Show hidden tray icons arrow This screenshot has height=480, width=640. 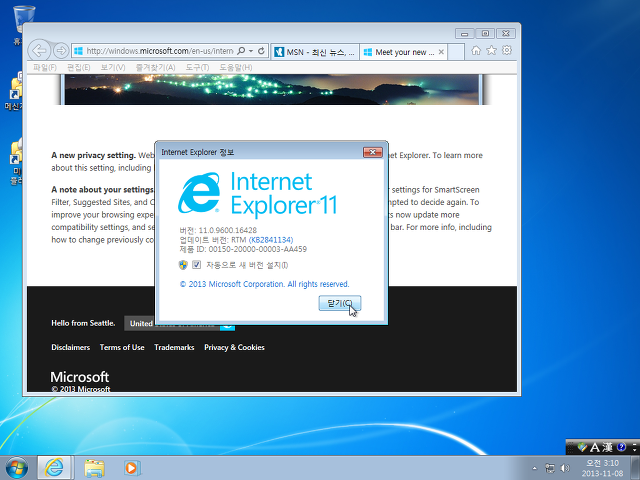click(x=534, y=468)
